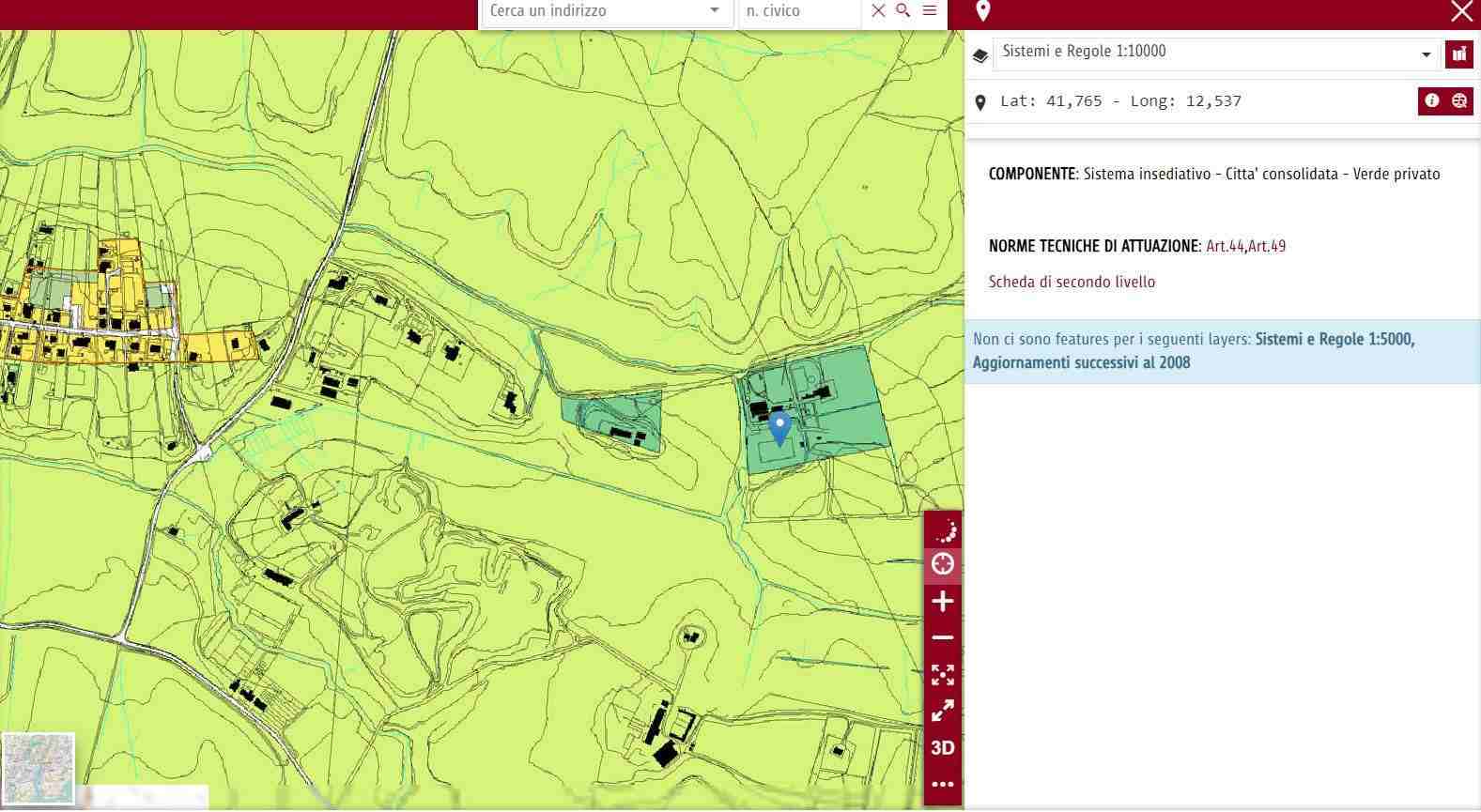Click the basemap thumbnail in map corner
The width and height of the screenshot is (1481, 812).
[39, 769]
